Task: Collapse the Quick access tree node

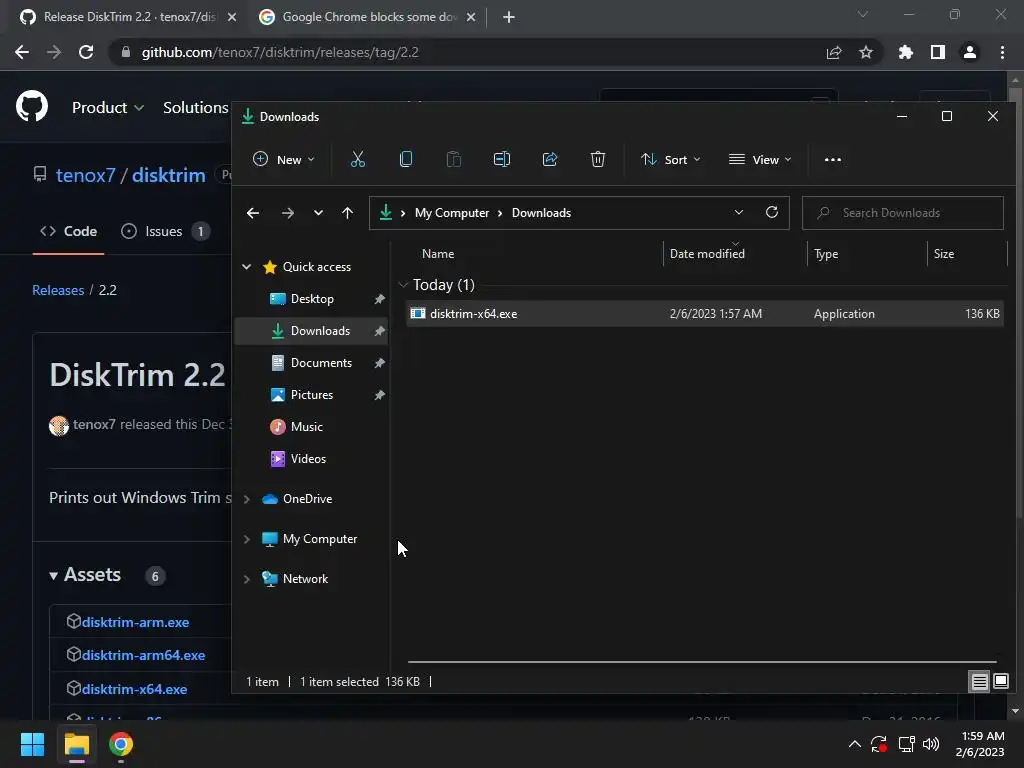Action: [247, 266]
